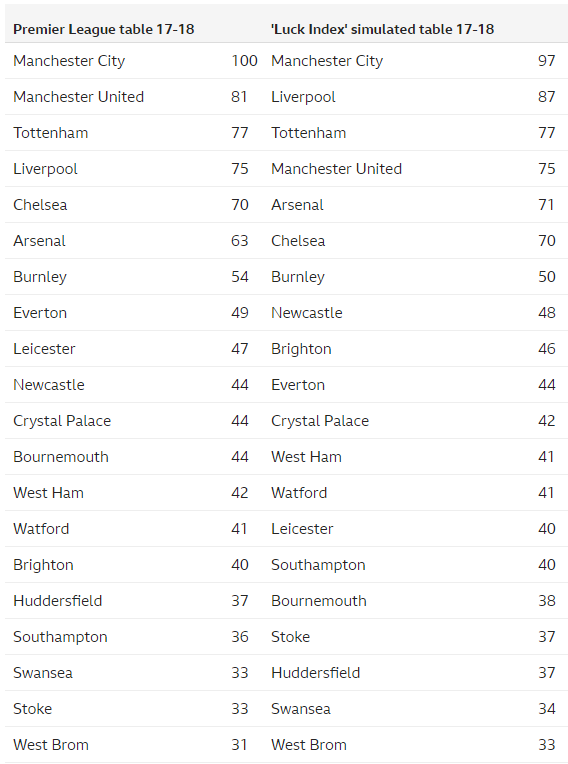Select Stoke in the simulated table
Viewport: 568px width, 764px height.
coord(290,637)
